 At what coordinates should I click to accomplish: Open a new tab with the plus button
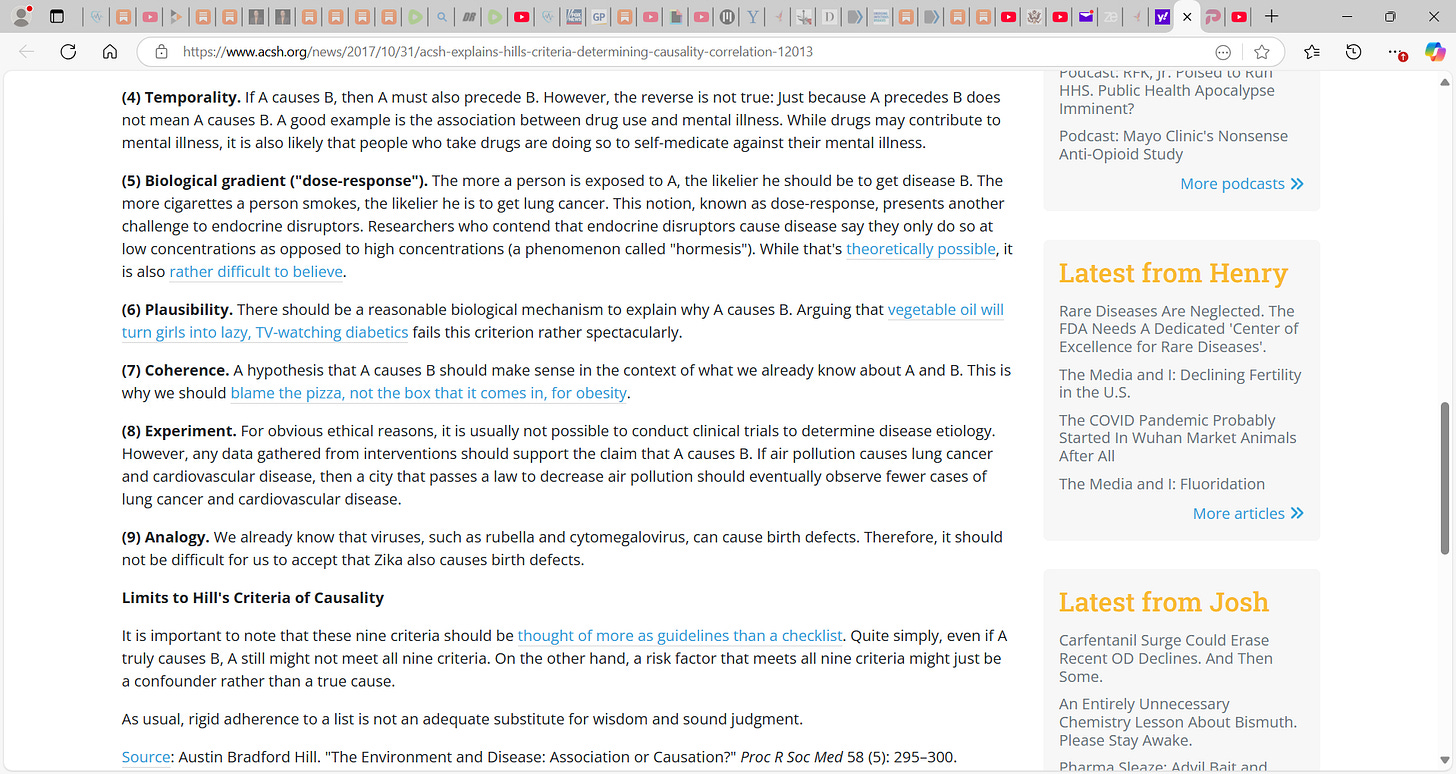[1271, 17]
